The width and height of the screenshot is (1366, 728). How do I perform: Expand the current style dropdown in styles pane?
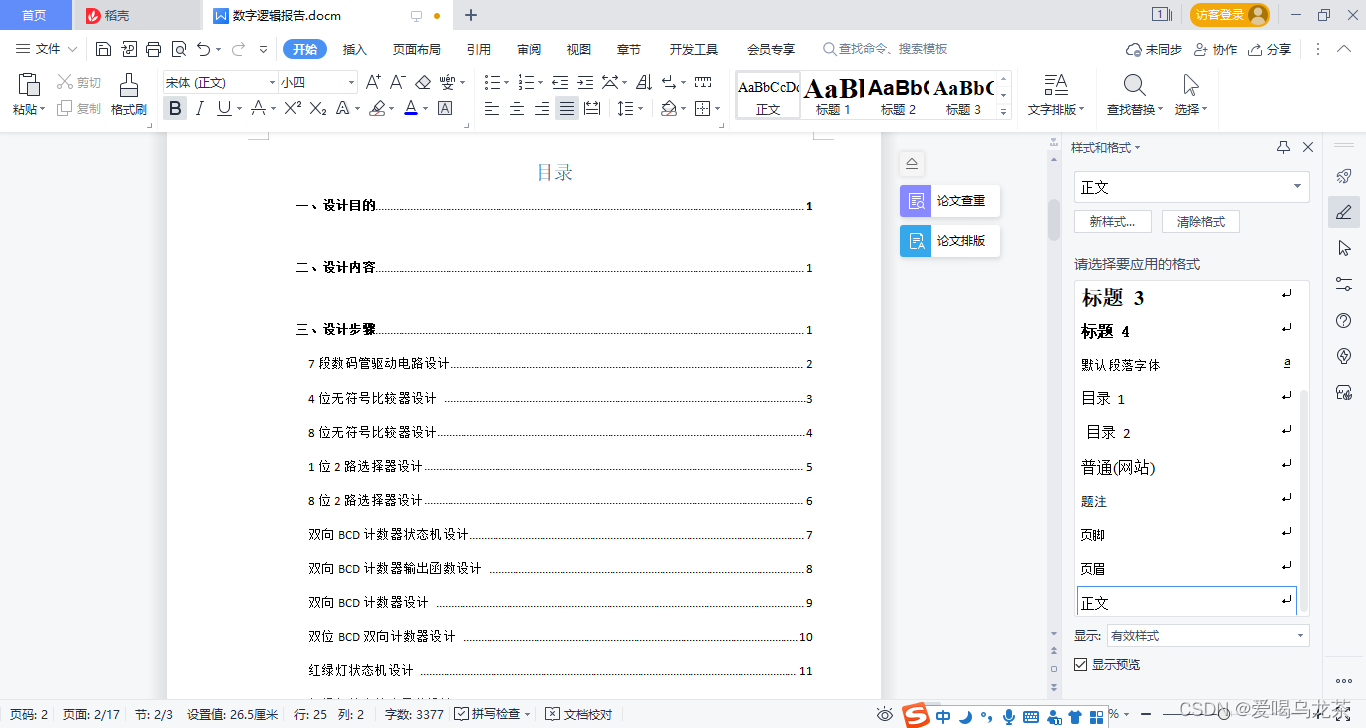tap(1297, 187)
